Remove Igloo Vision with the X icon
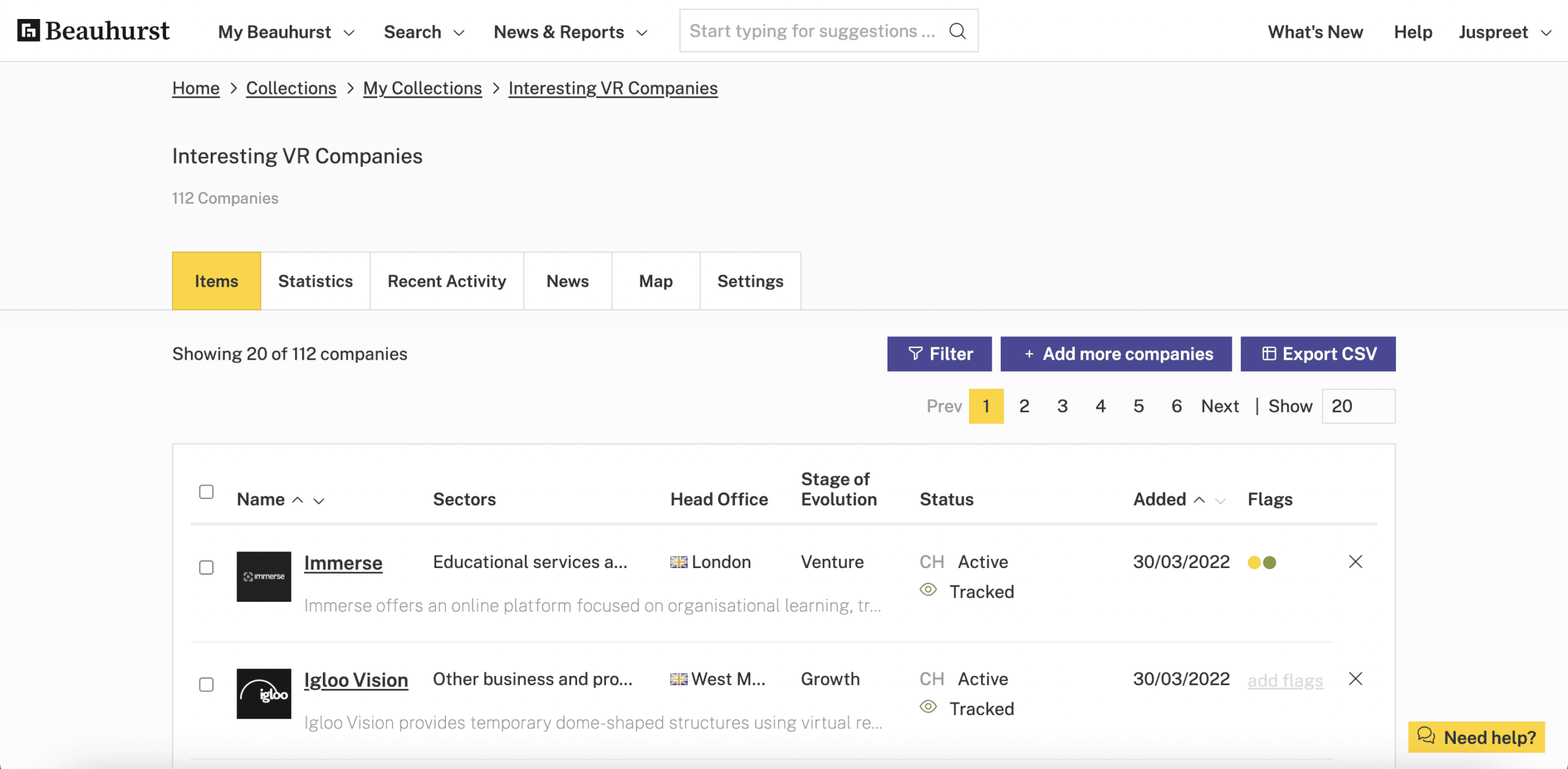The width and height of the screenshot is (1568, 769). pyautogui.click(x=1355, y=678)
